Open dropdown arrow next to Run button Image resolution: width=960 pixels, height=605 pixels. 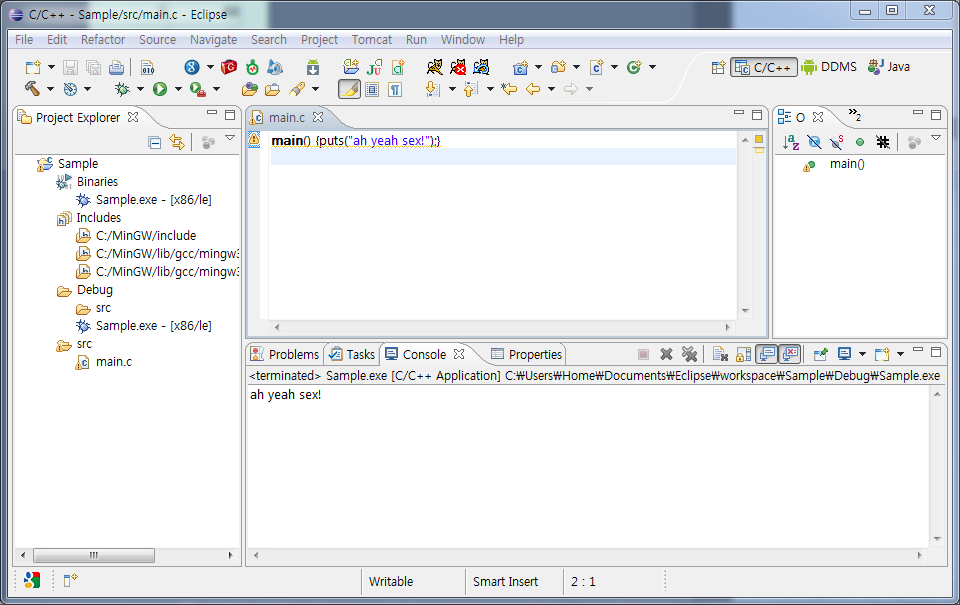pos(178,89)
